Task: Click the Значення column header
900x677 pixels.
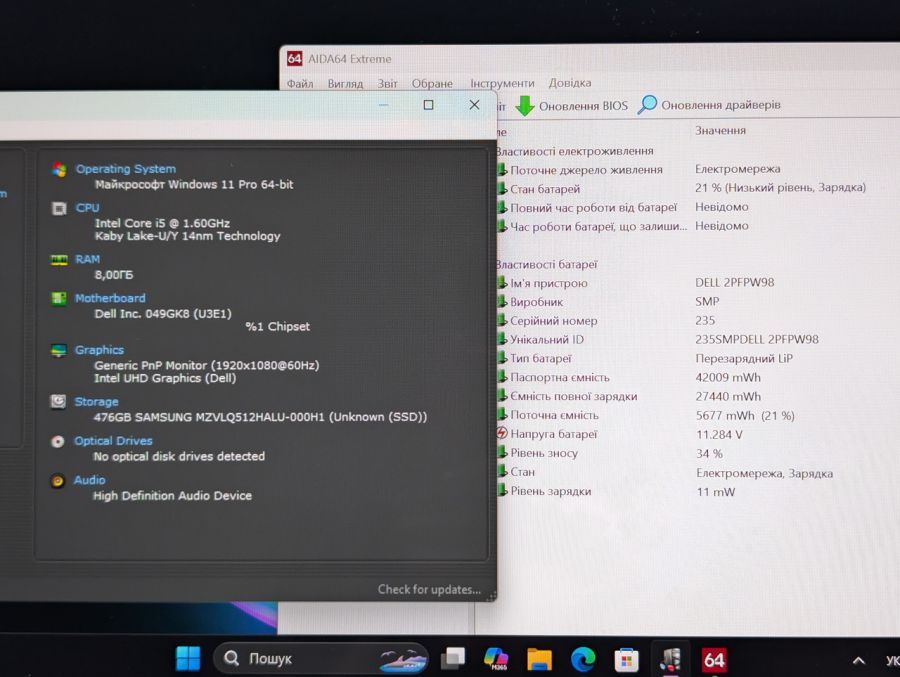Action: tap(720, 130)
